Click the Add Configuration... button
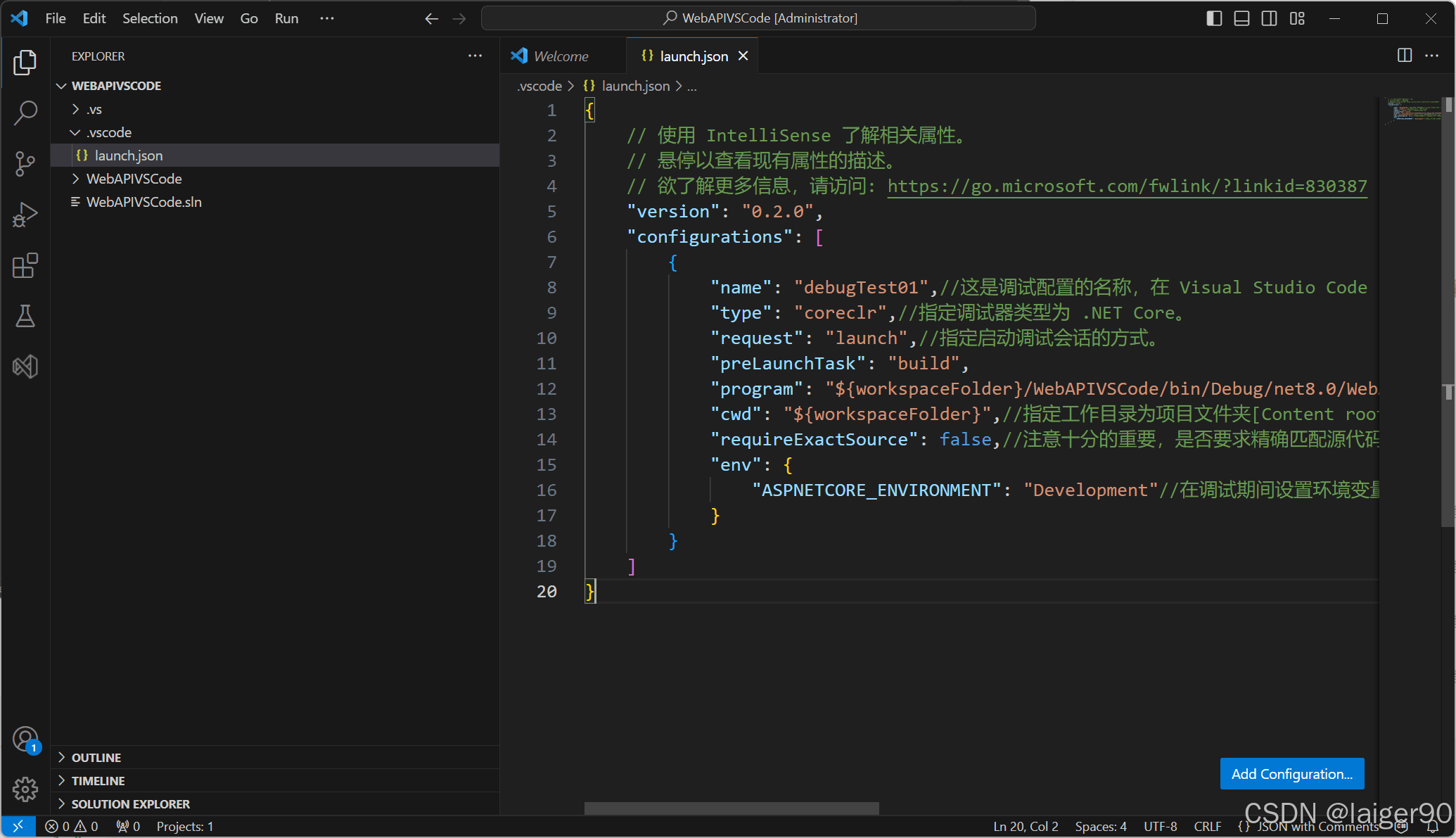 point(1291,773)
